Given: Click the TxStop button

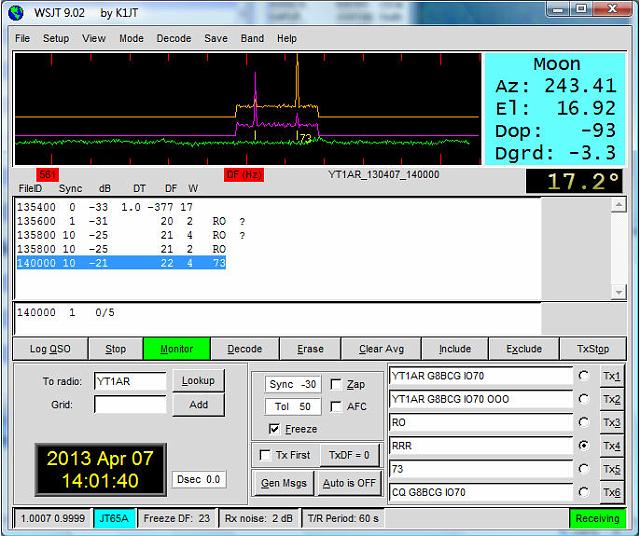Looking at the screenshot, I should (593, 349).
